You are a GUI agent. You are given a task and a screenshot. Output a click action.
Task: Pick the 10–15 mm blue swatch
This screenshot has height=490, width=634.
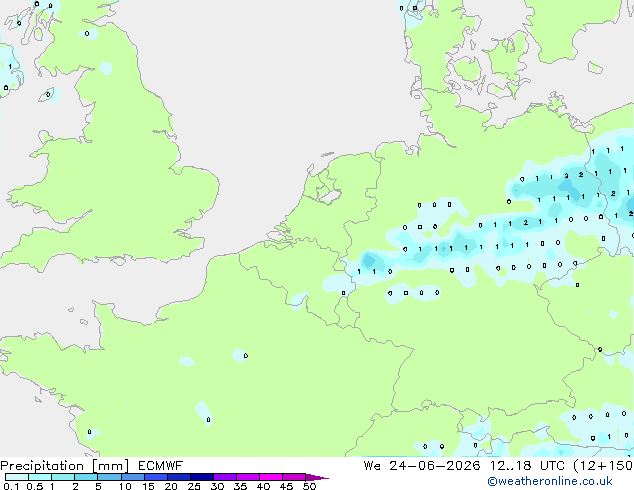(x=133, y=477)
